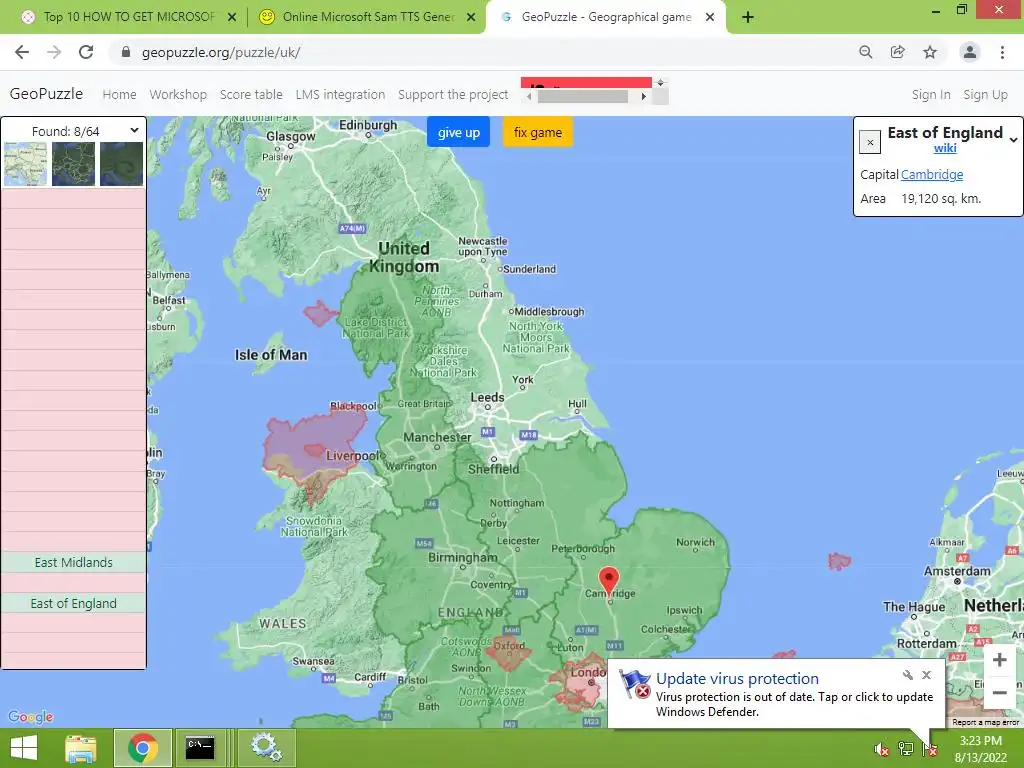This screenshot has height=768, width=1024.
Task: Zoom out on the map with minus
Action: (999, 692)
